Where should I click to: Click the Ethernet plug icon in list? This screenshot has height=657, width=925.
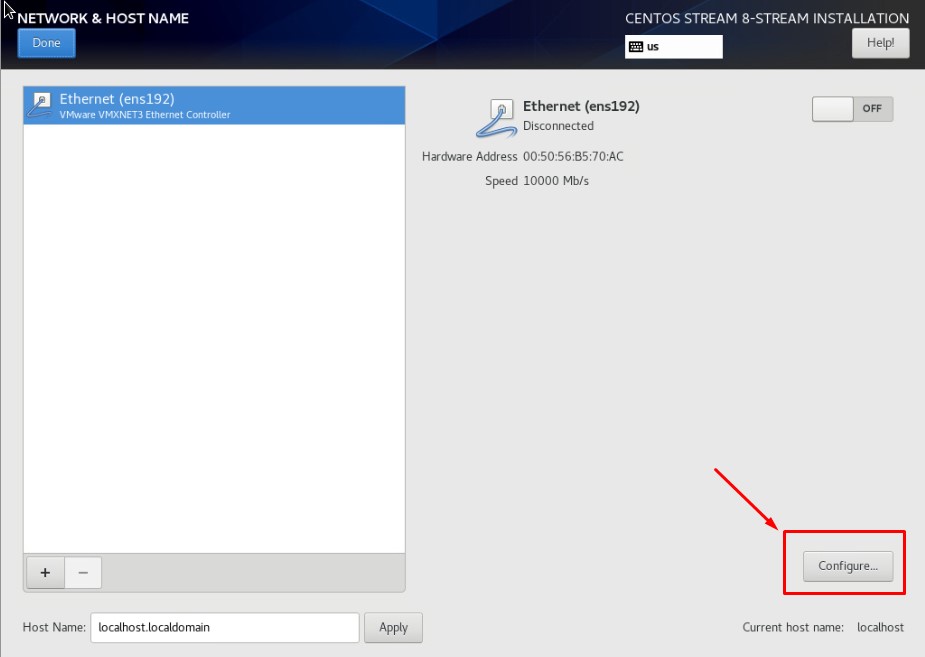point(40,104)
